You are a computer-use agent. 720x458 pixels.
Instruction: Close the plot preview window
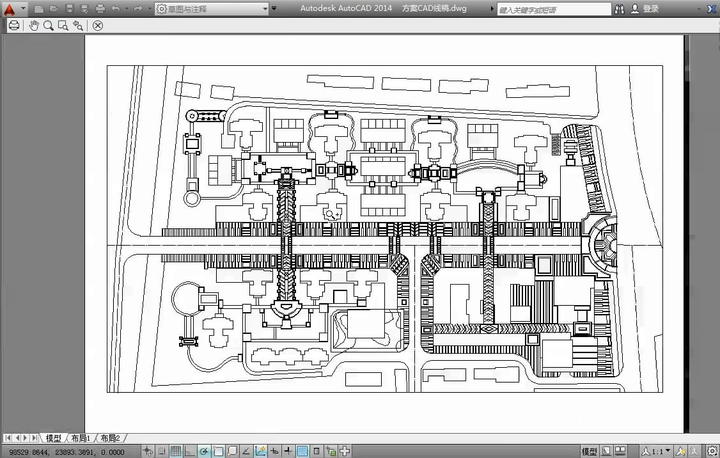click(97, 26)
